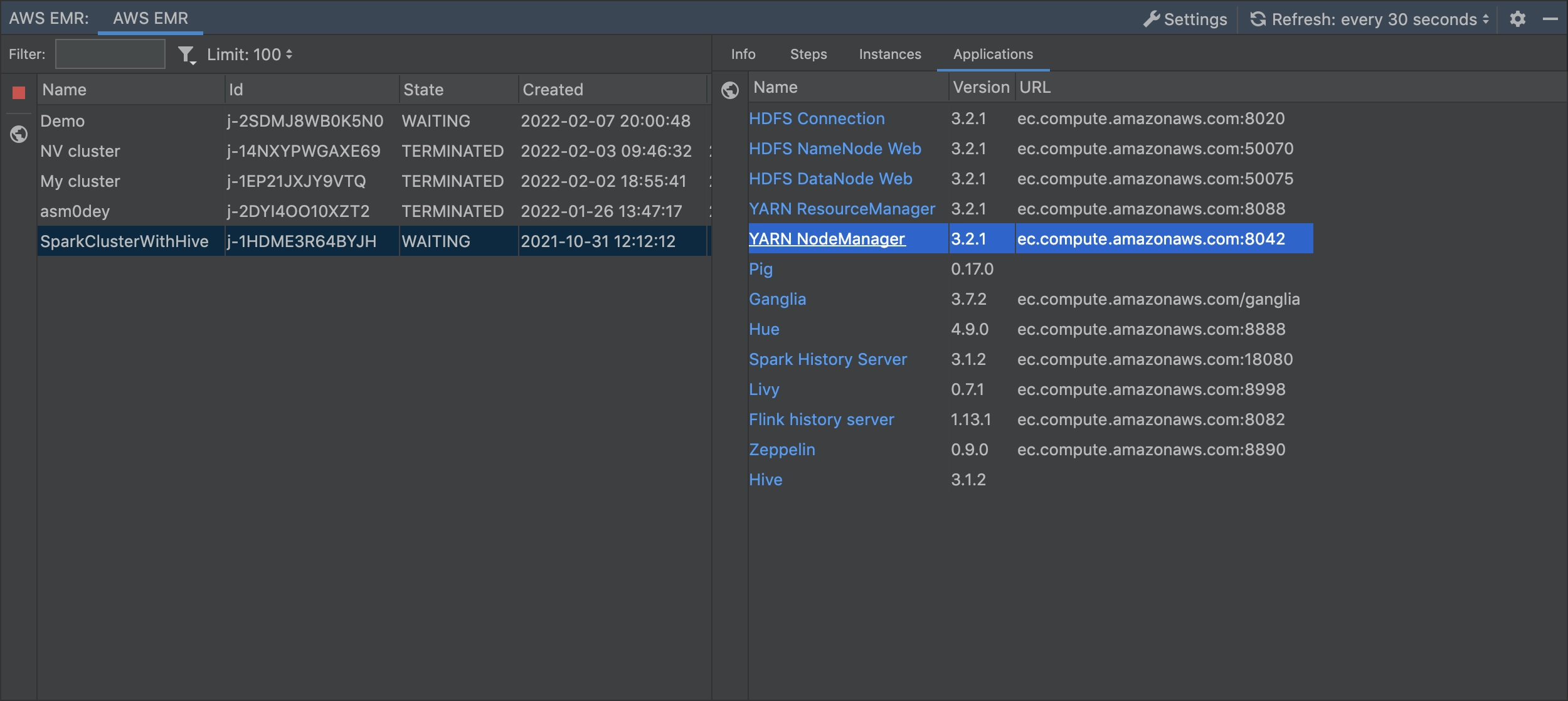Sort clusters by Name column header
Image resolution: width=1568 pixels, height=701 pixels.
[130, 90]
